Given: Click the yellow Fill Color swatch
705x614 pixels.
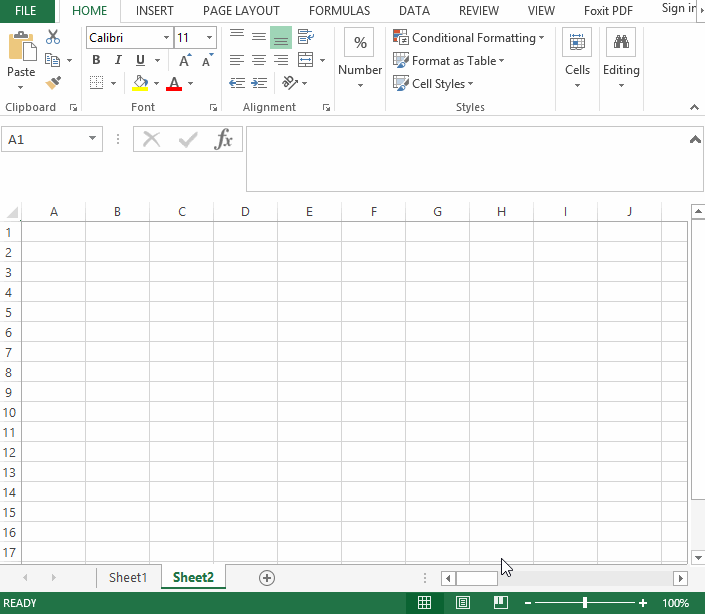Looking at the screenshot, I should [x=140, y=84].
